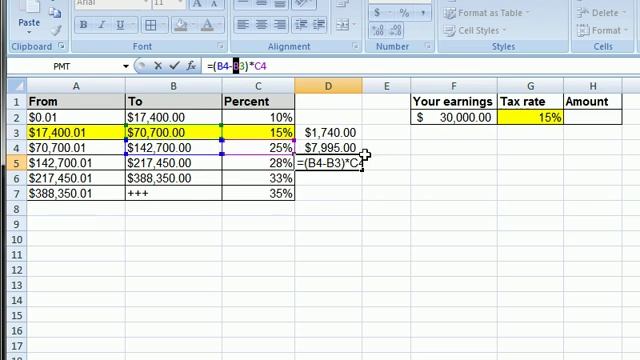The width and height of the screenshot is (640, 360).
Task: Expand the Borders dropdown arrow
Action: click(163, 25)
